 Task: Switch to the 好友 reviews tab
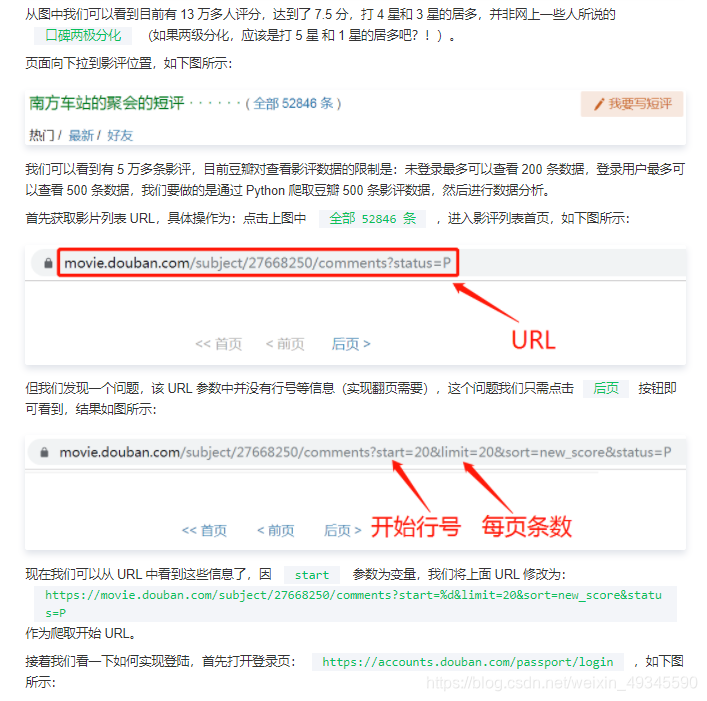tap(120, 135)
